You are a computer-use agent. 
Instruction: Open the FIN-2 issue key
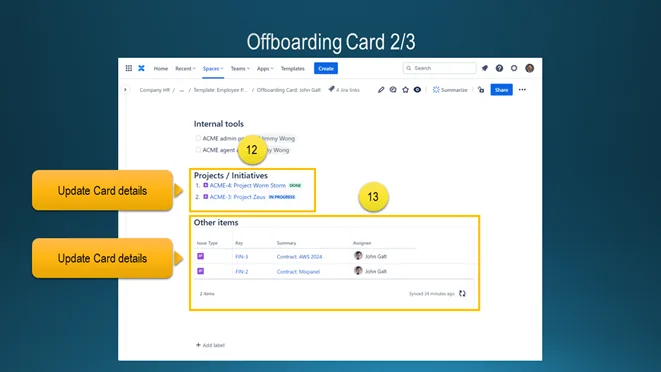(x=242, y=272)
